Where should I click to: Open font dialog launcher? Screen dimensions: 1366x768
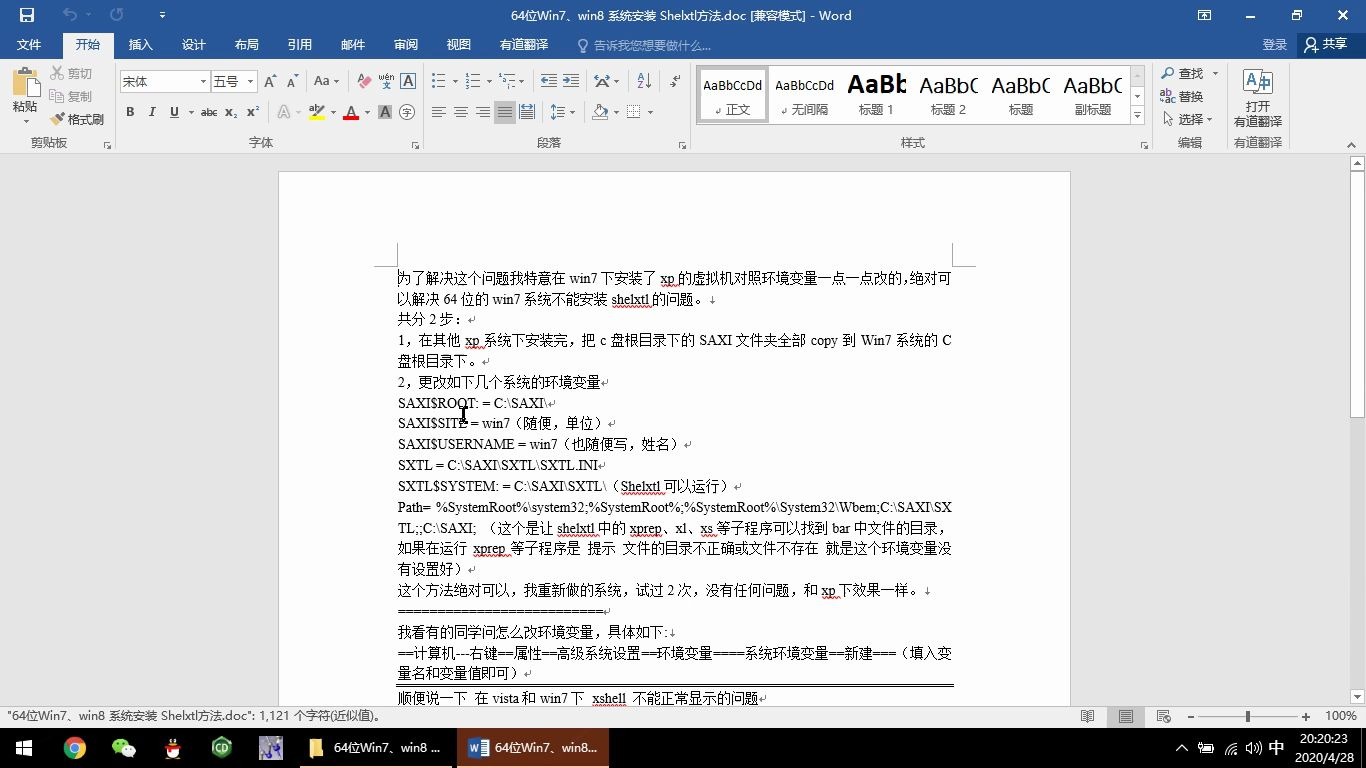click(415, 145)
